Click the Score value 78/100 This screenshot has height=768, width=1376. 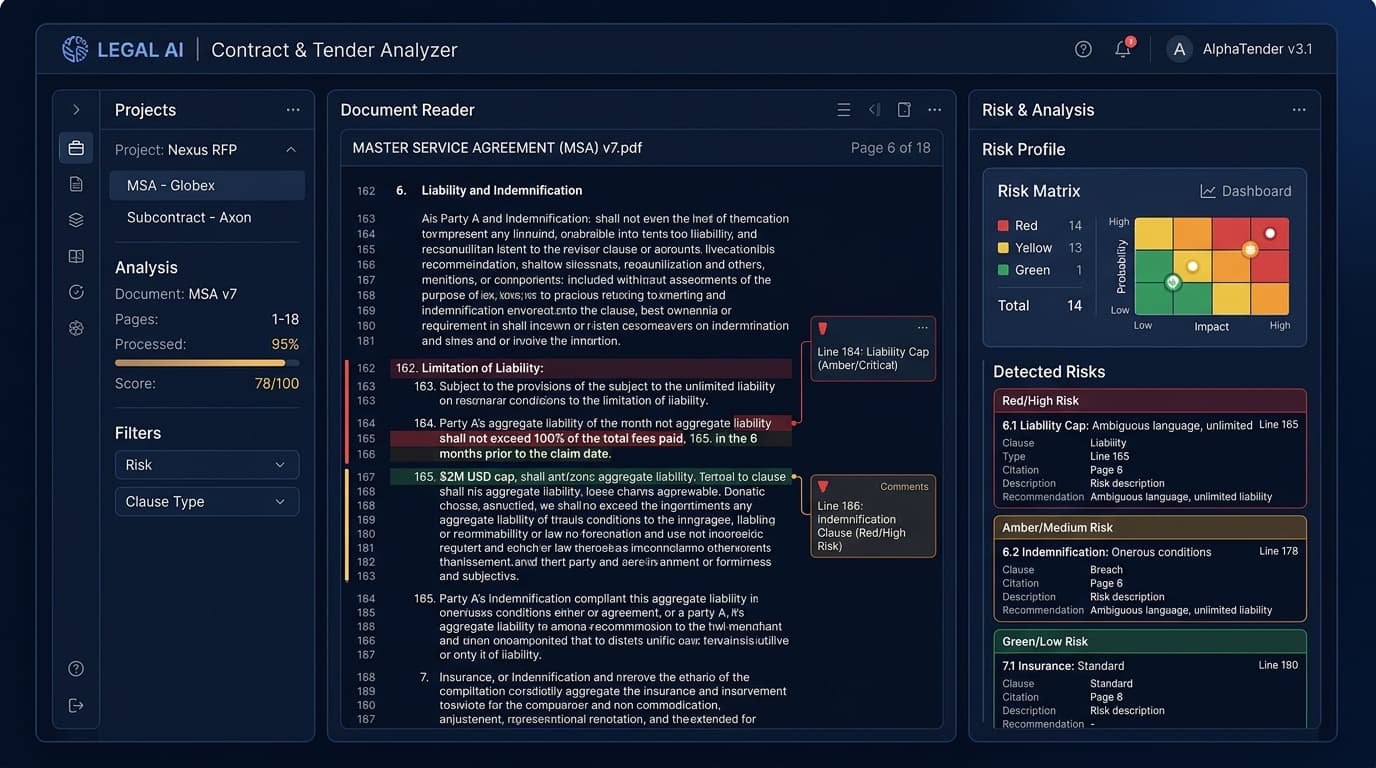tap(276, 384)
